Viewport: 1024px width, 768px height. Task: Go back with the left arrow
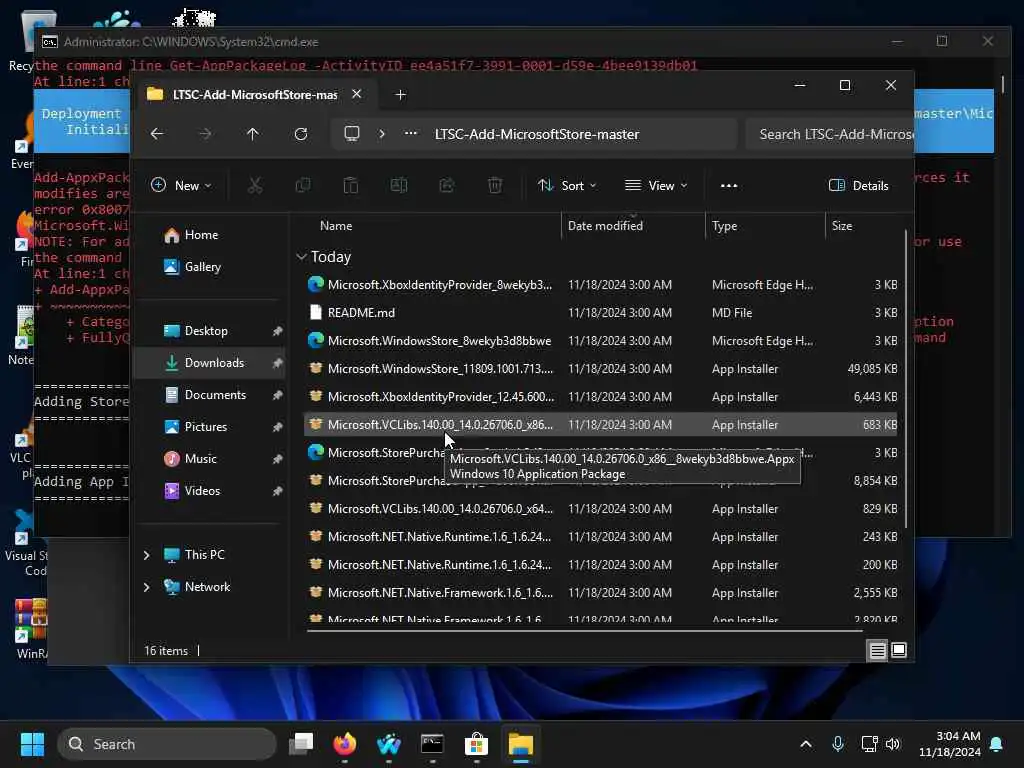pyautogui.click(x=157, y=134)
